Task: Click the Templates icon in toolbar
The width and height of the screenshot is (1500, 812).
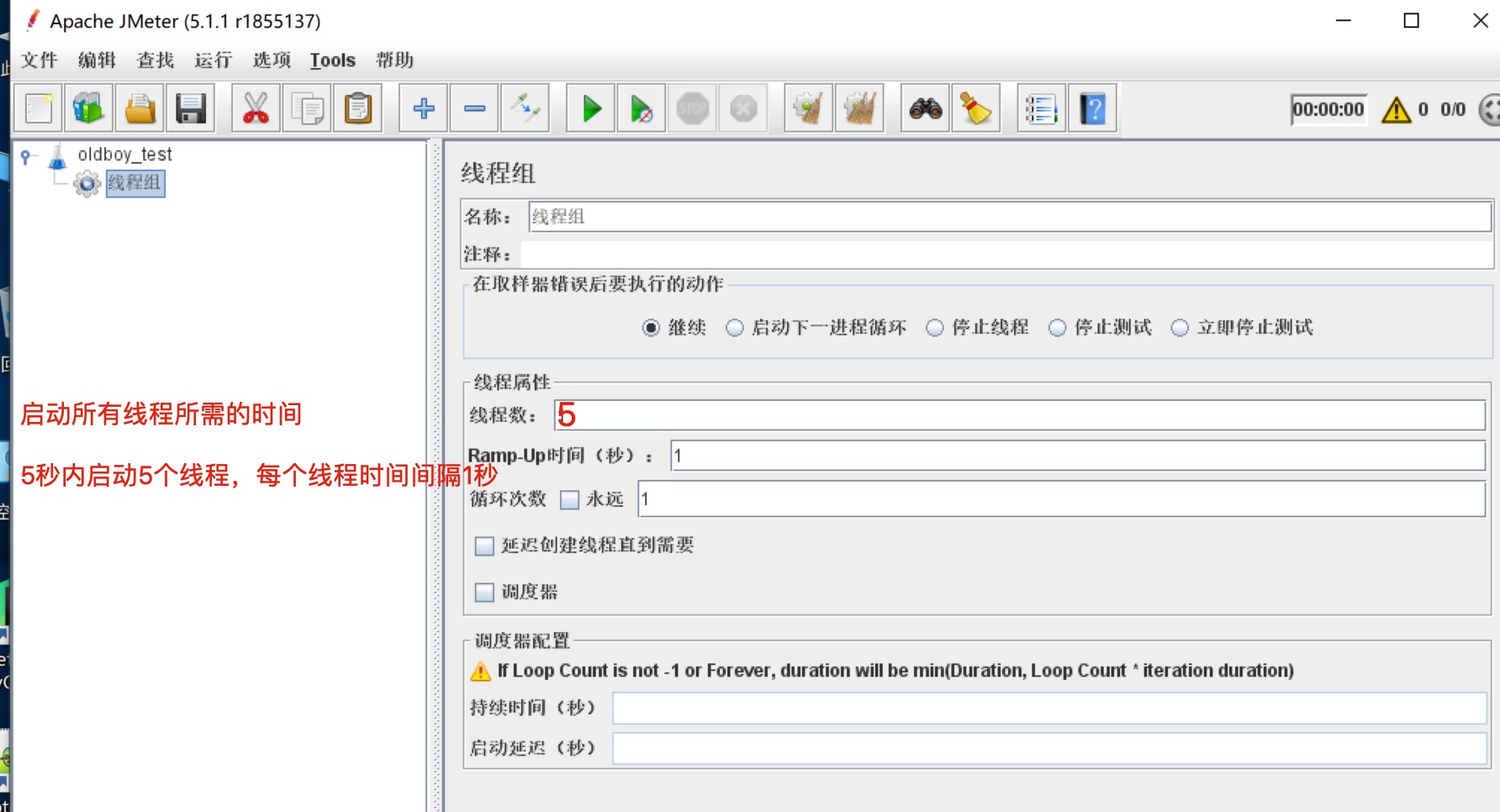Action: (x=88, y=108)
